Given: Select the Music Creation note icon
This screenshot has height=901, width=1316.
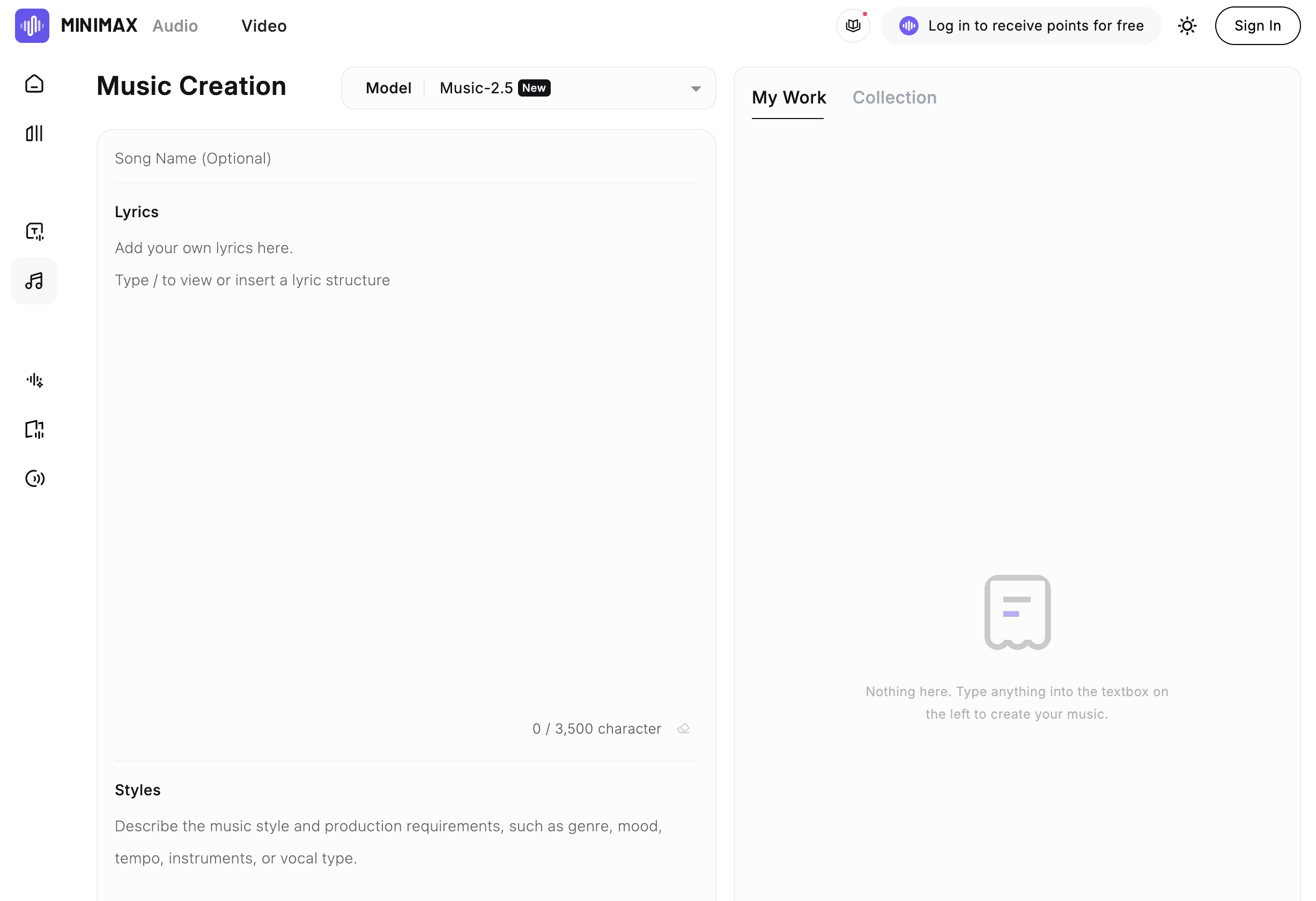Looking at the screenshot, I should (34, 281).
